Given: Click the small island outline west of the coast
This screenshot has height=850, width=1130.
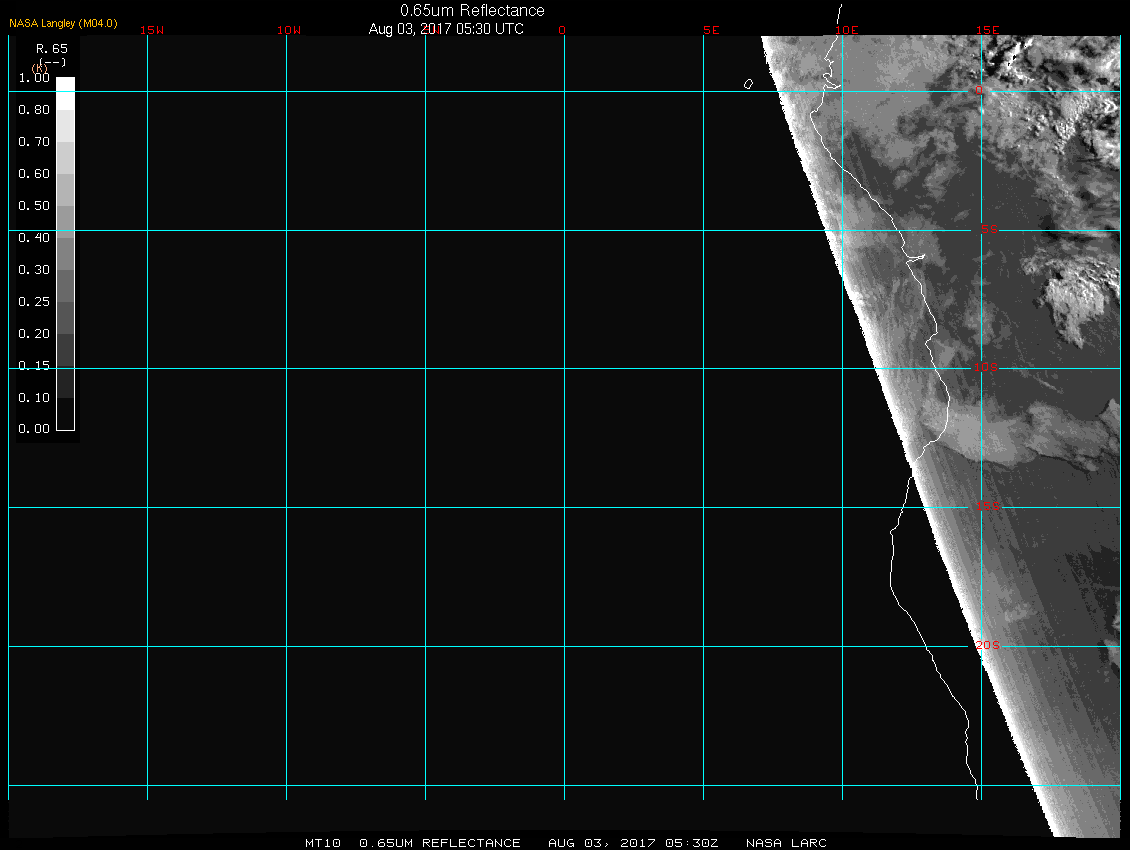Looking at the screenshot, I should (x=748, y=84).
